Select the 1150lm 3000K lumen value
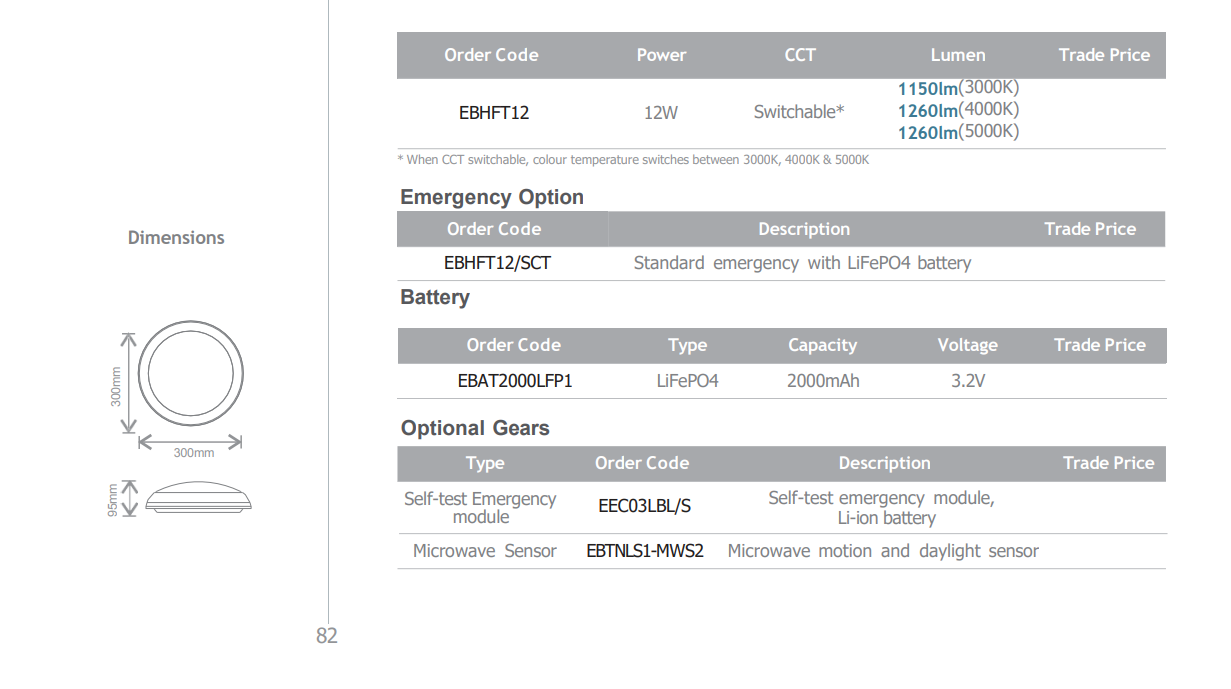 click(x=958, y=88)
